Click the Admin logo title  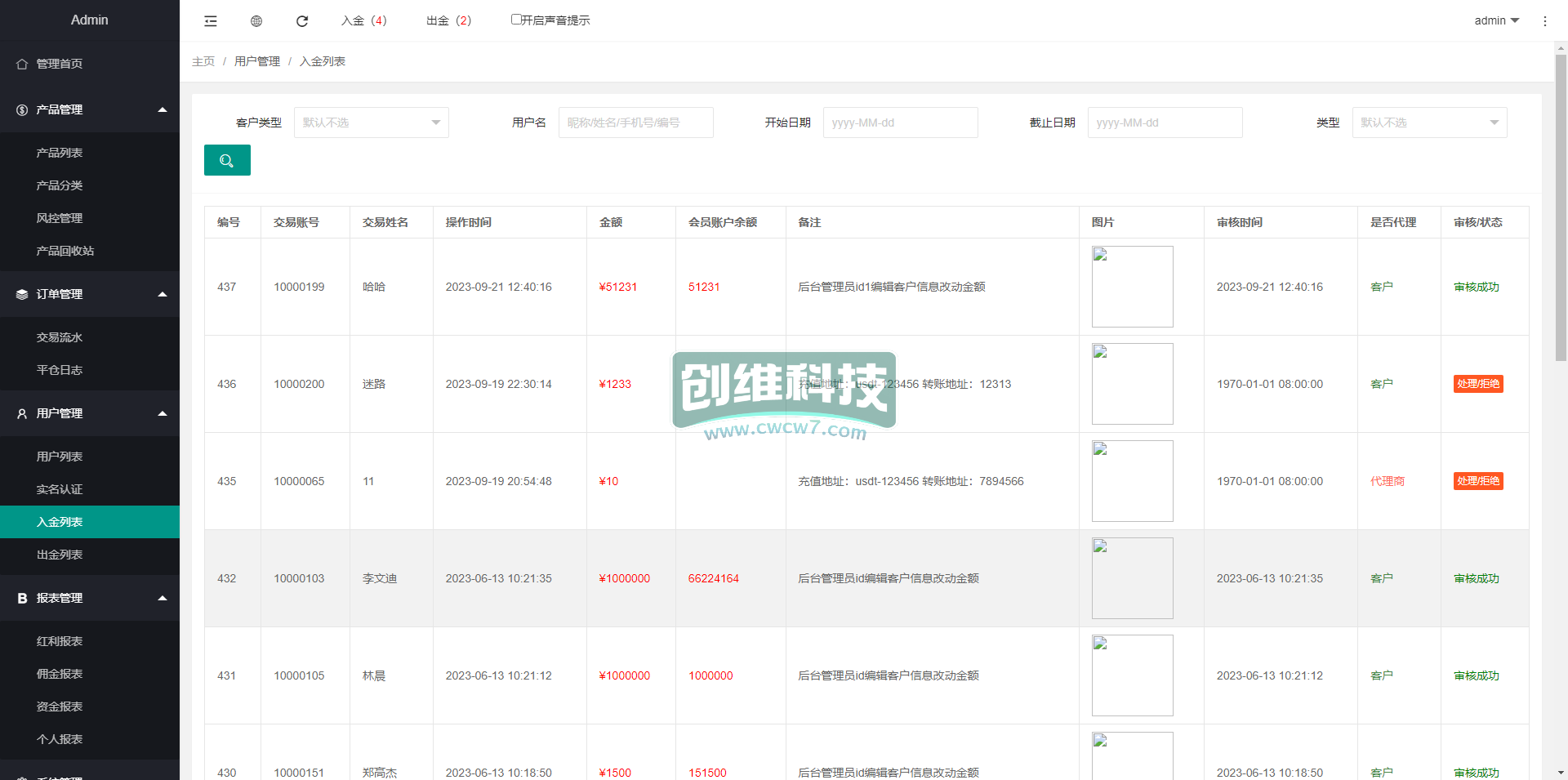(90, 20)
